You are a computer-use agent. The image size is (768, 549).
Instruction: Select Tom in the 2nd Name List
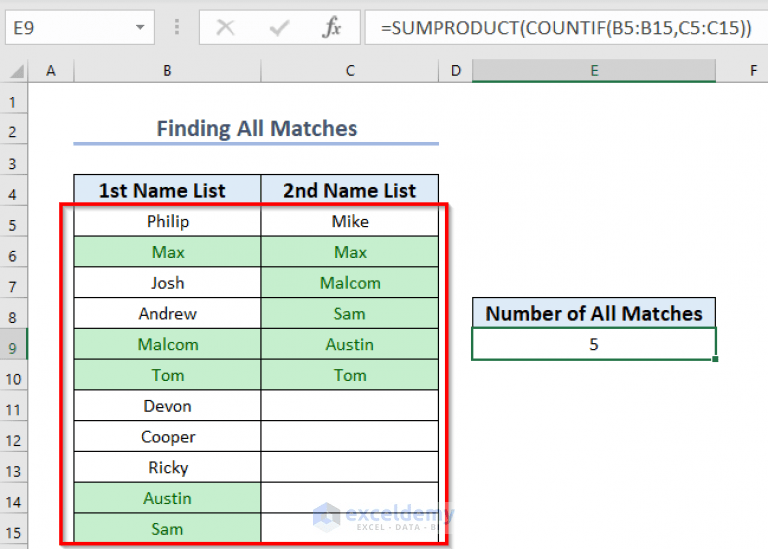click(x=350, y=375)
